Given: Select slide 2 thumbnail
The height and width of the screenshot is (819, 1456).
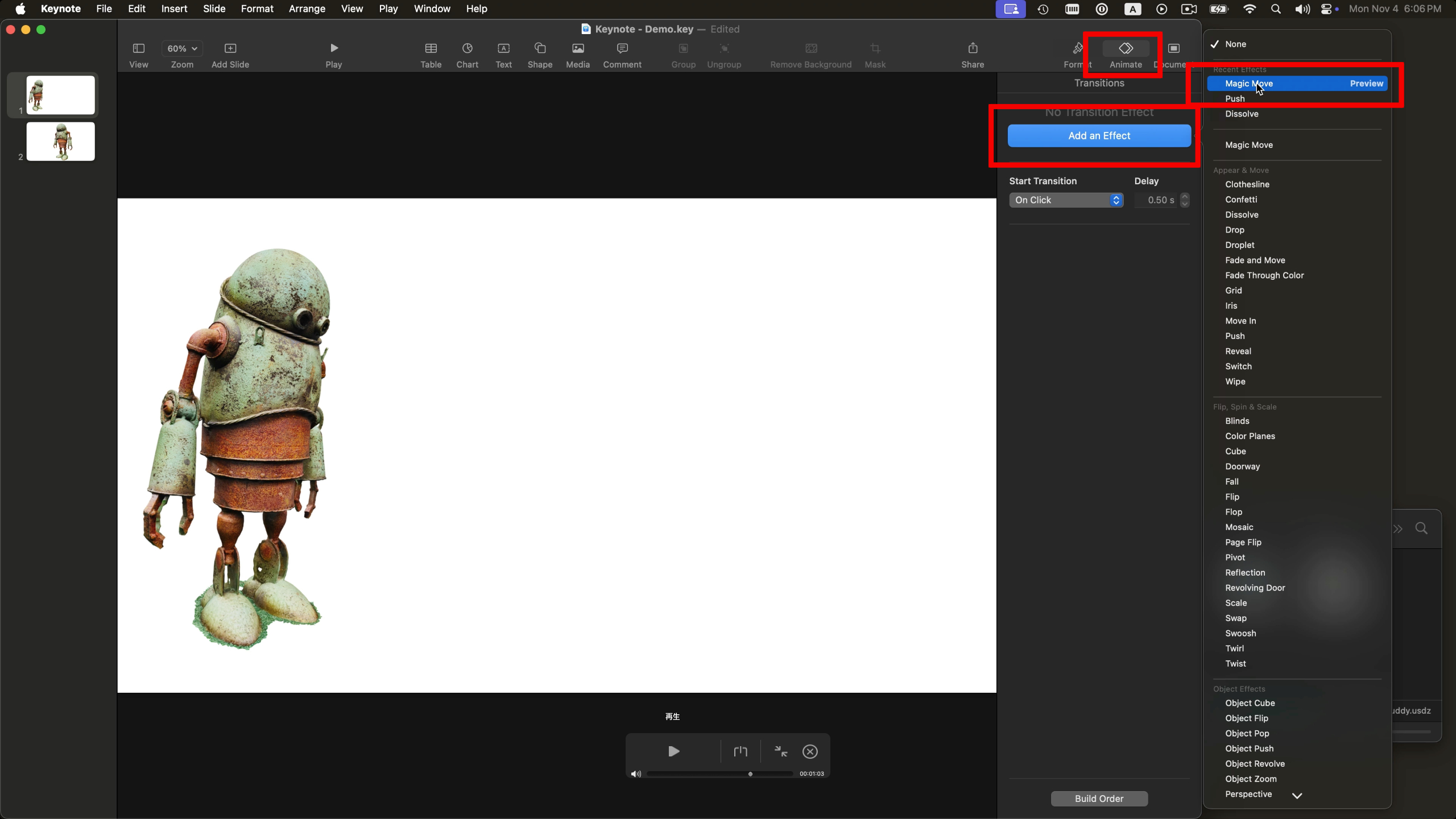Looking at the screenshot, I should tap(60, 141).
